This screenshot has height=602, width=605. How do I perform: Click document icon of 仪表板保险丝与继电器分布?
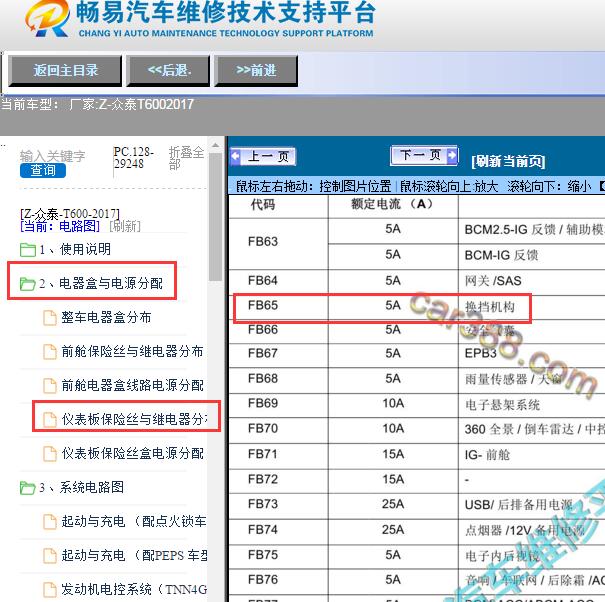coord(50,419)
